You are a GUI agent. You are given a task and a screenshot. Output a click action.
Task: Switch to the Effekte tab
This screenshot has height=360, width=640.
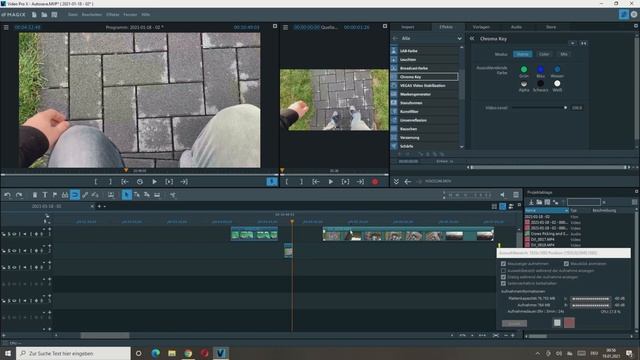coord(446,27)
